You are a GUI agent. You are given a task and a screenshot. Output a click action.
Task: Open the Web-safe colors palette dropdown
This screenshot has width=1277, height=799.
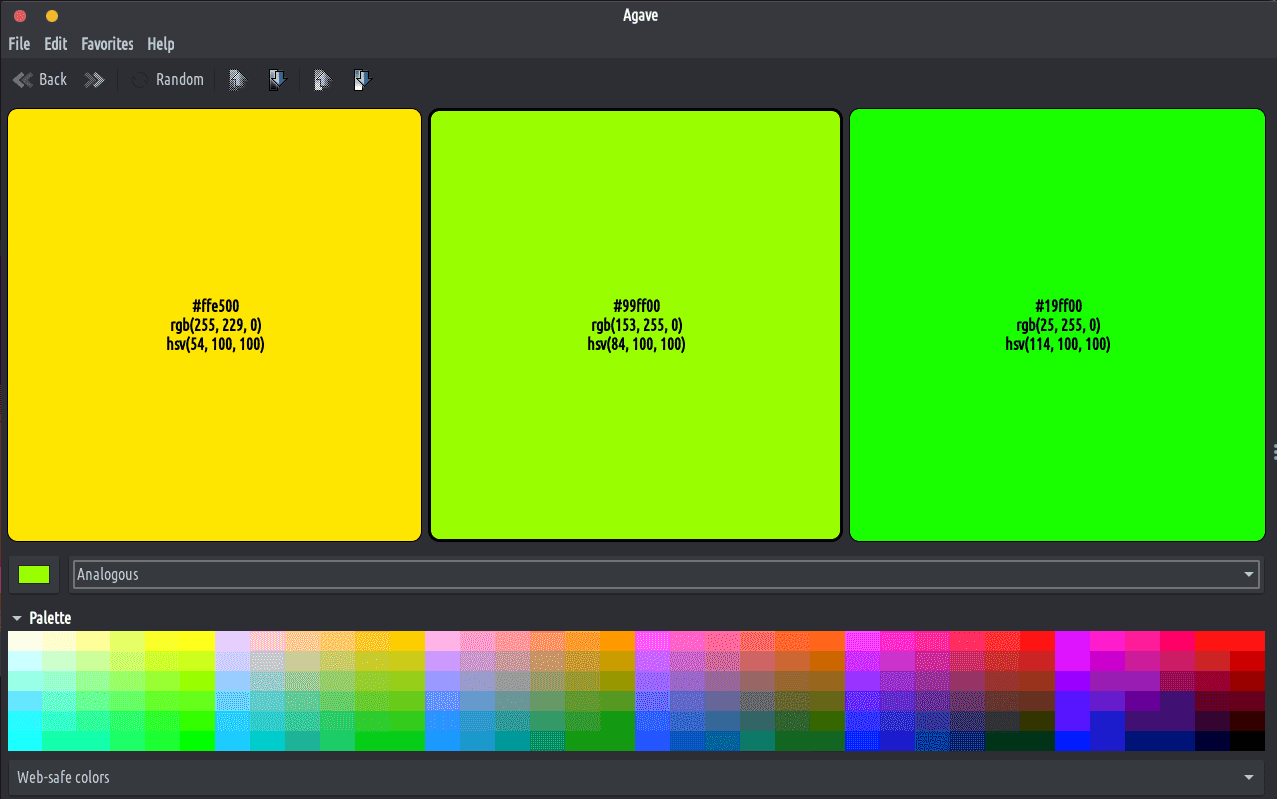[x=636, y=777]
